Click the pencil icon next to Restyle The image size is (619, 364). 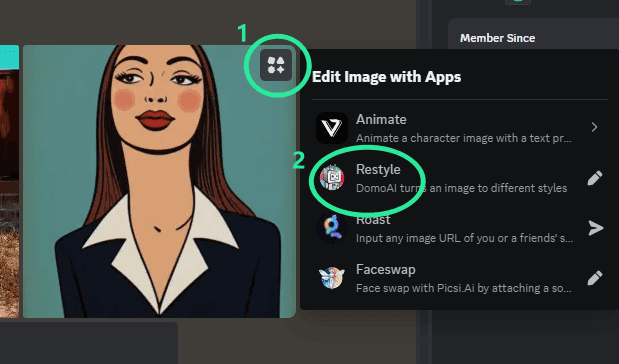[x=595, y=178]
